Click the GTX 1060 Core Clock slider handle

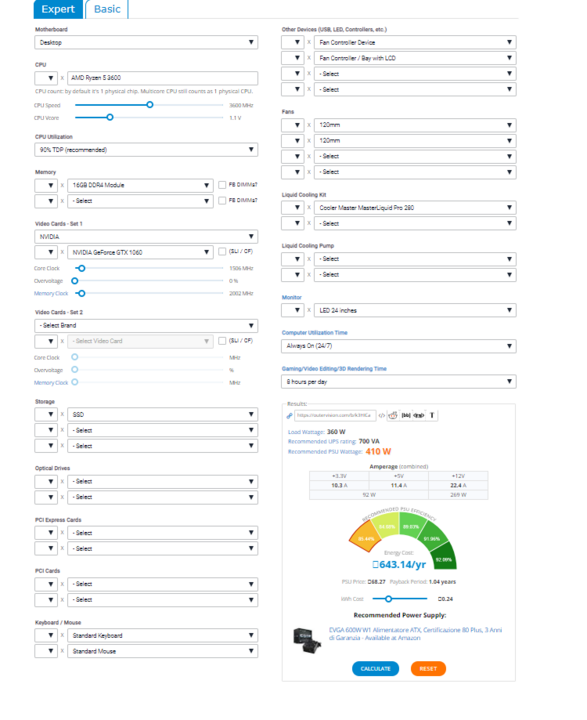tap(82, 268)
